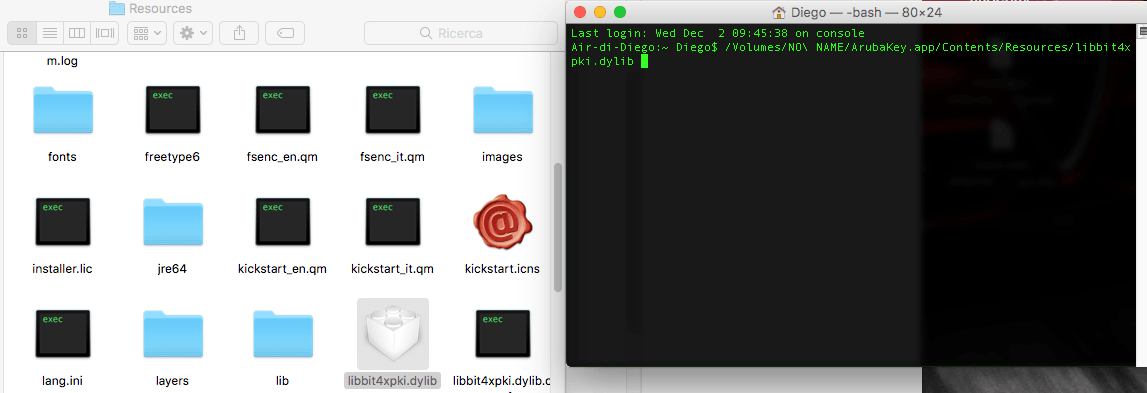Click the lib folder label
Image resolution: width=1147 pixels, height=393 pixels.
pos(282,381)
